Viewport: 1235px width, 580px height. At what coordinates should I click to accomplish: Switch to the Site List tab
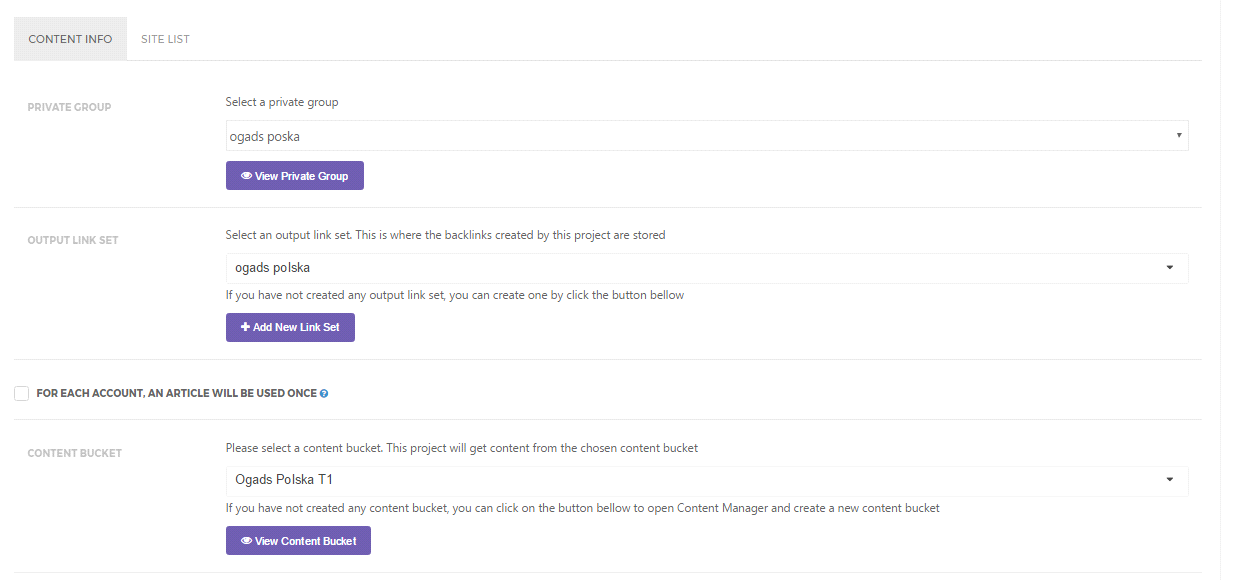point(165,39)
